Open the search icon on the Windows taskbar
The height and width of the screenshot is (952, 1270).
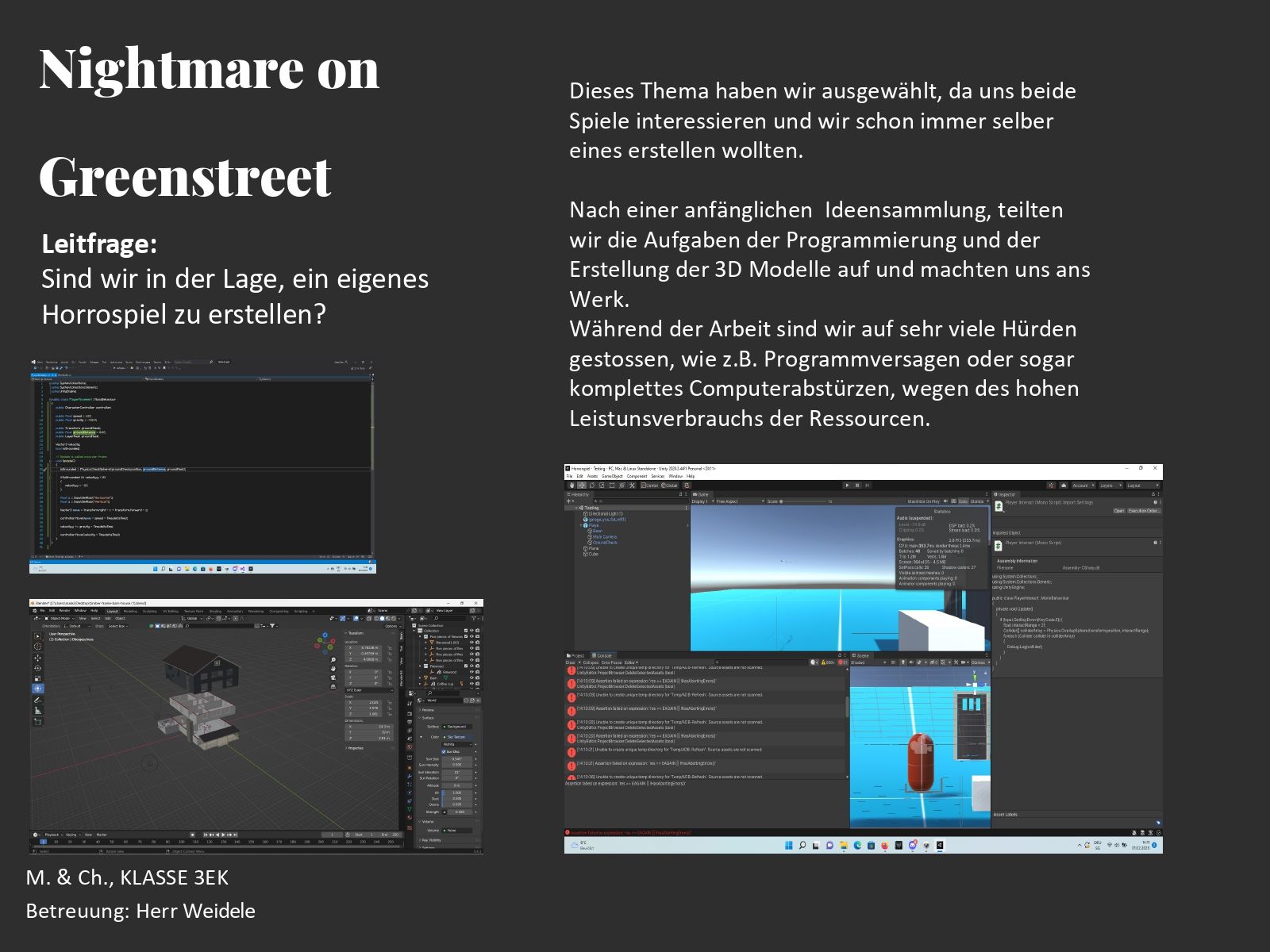[802, 846]
